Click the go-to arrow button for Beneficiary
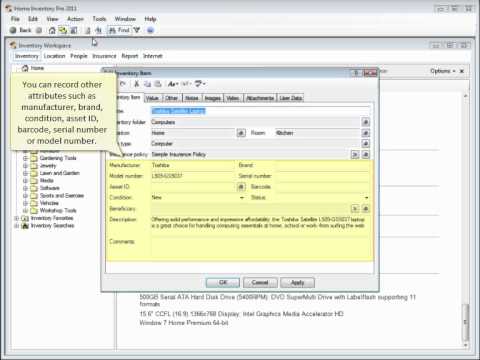This screenshot has height=360, width=480. (355, 209)
